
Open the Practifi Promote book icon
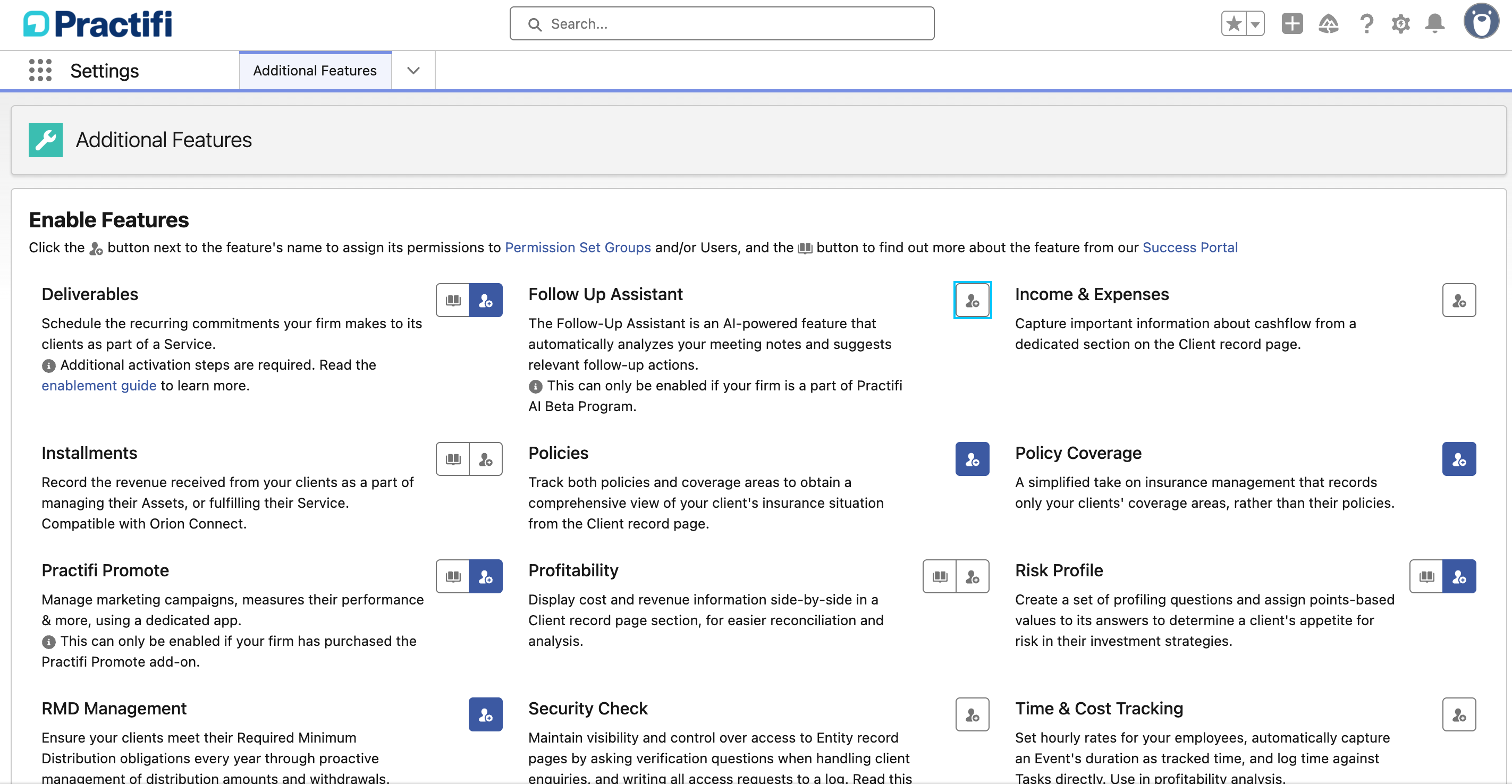pos(453,576)
